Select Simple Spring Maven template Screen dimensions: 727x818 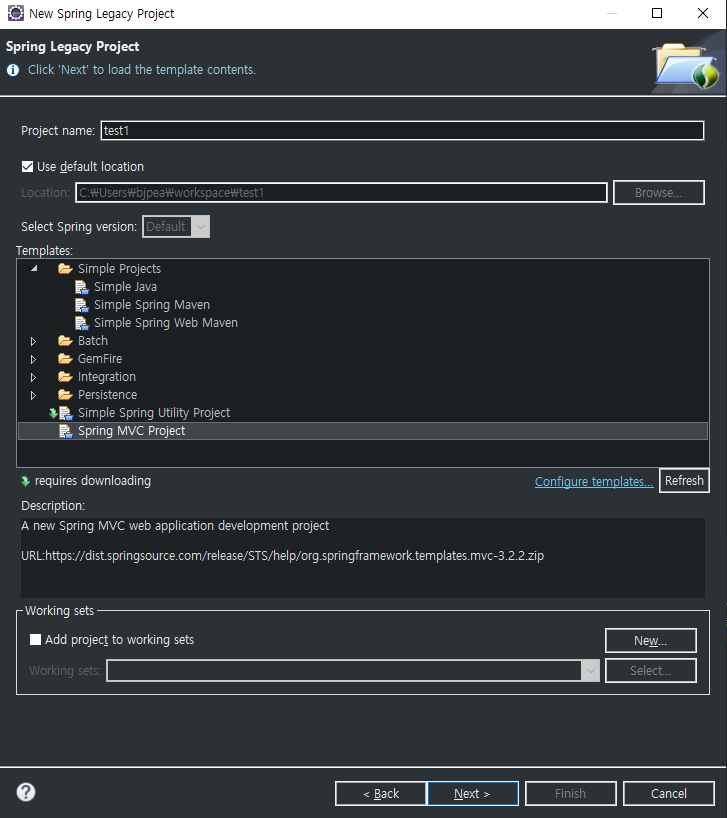pos(152,305)
